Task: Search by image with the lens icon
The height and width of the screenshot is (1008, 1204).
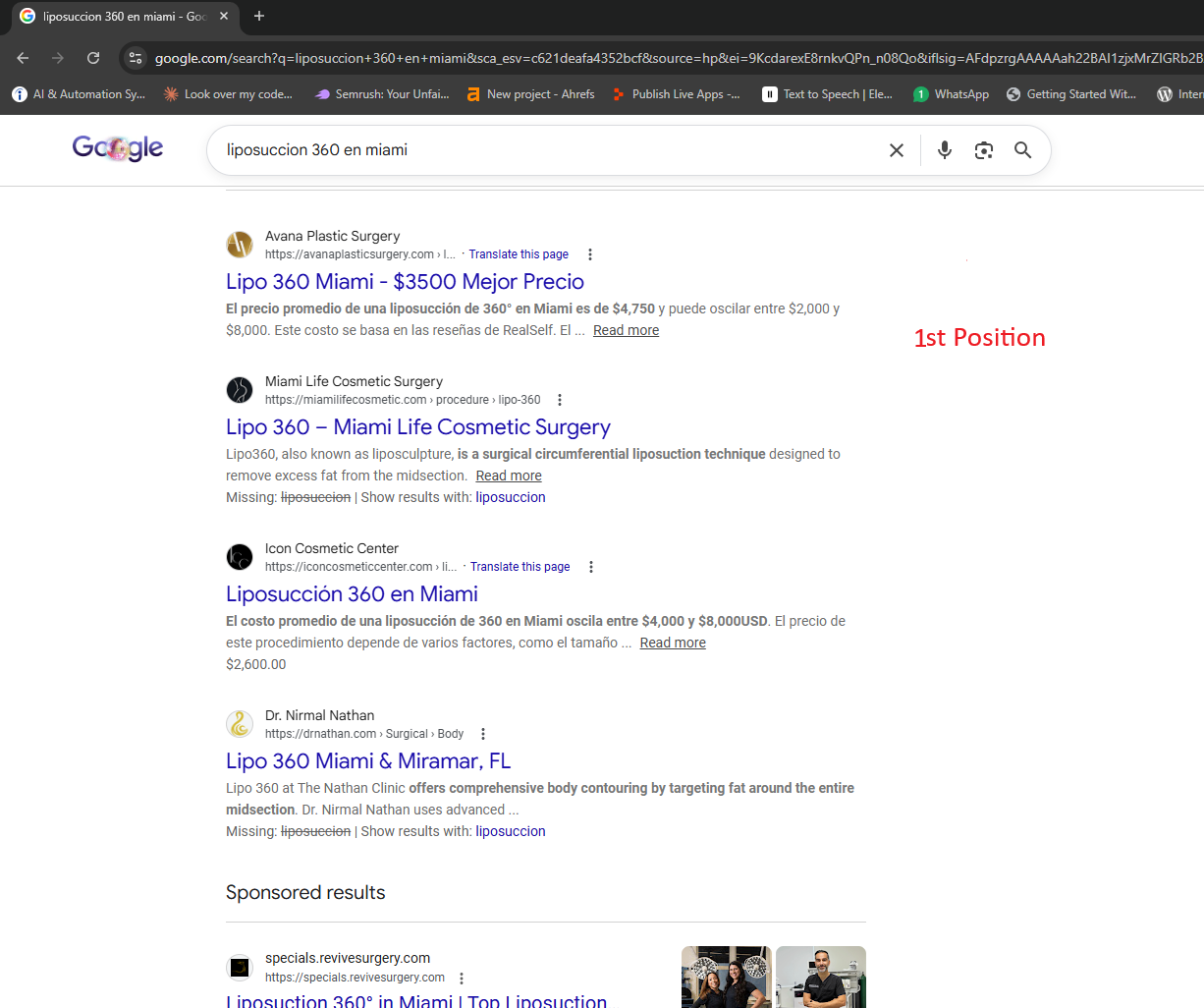Action: (x=984, y=150)
